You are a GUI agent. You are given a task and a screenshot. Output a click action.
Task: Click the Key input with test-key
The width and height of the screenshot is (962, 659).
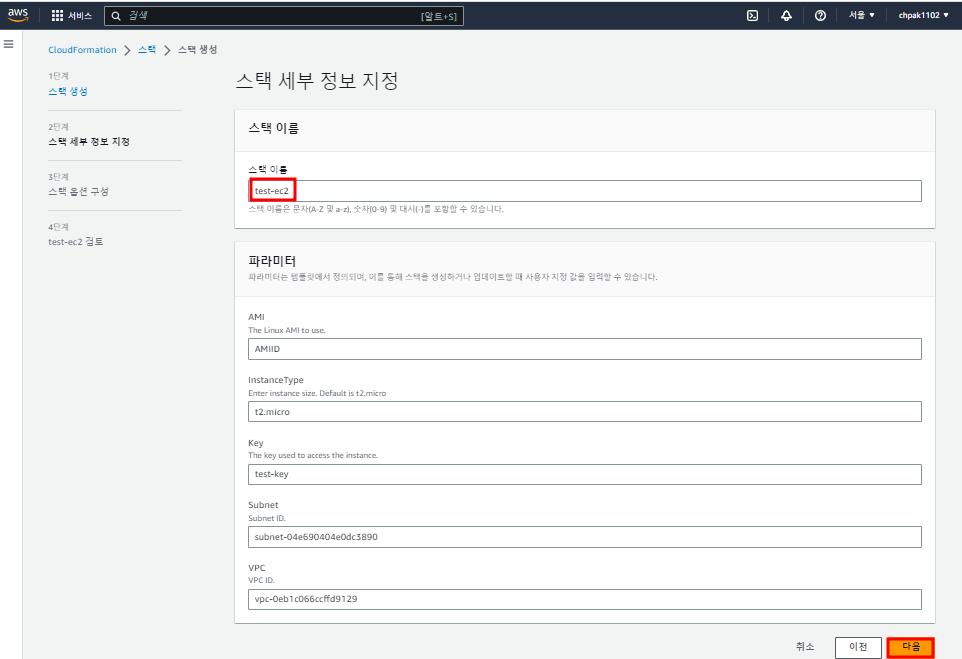[585, 474]
